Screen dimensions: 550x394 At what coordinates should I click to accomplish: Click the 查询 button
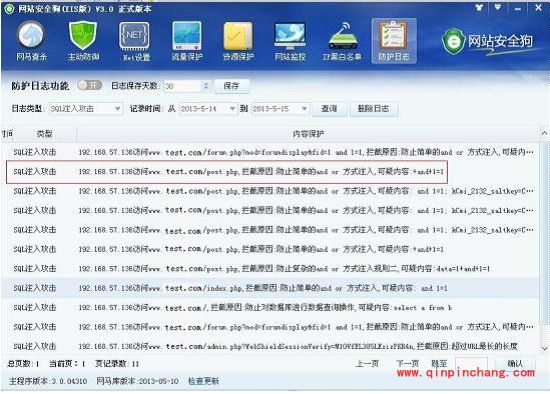(329, 109)
